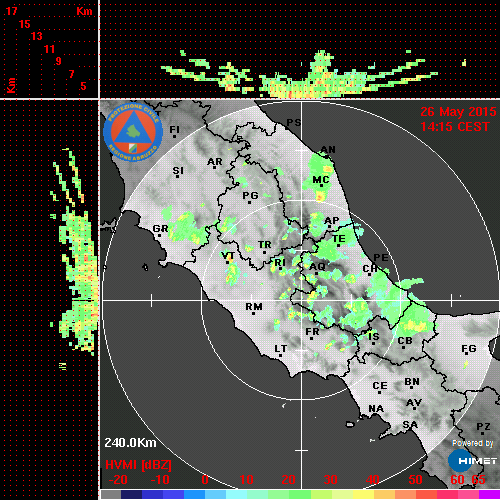Image resolution: width=500 pixels, height=500 pixels.
Task: Click the radar center crosshair
Action: point(301,300)
